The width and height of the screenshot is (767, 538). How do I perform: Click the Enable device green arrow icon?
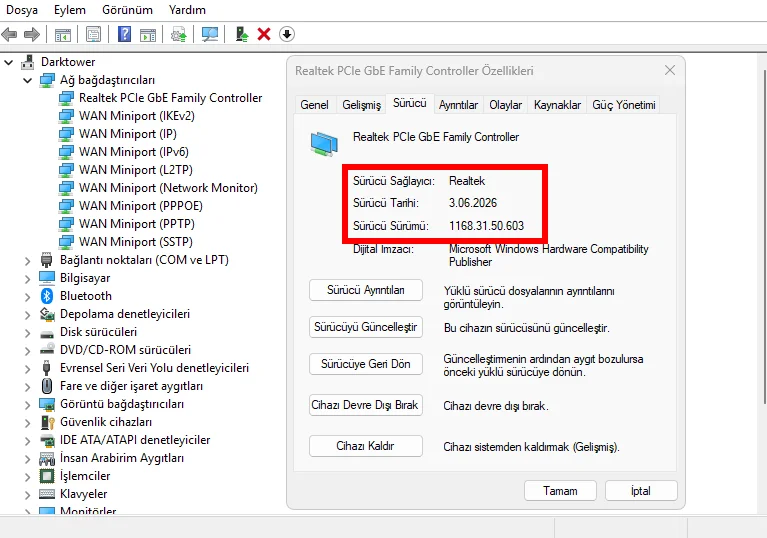[242, 34]
